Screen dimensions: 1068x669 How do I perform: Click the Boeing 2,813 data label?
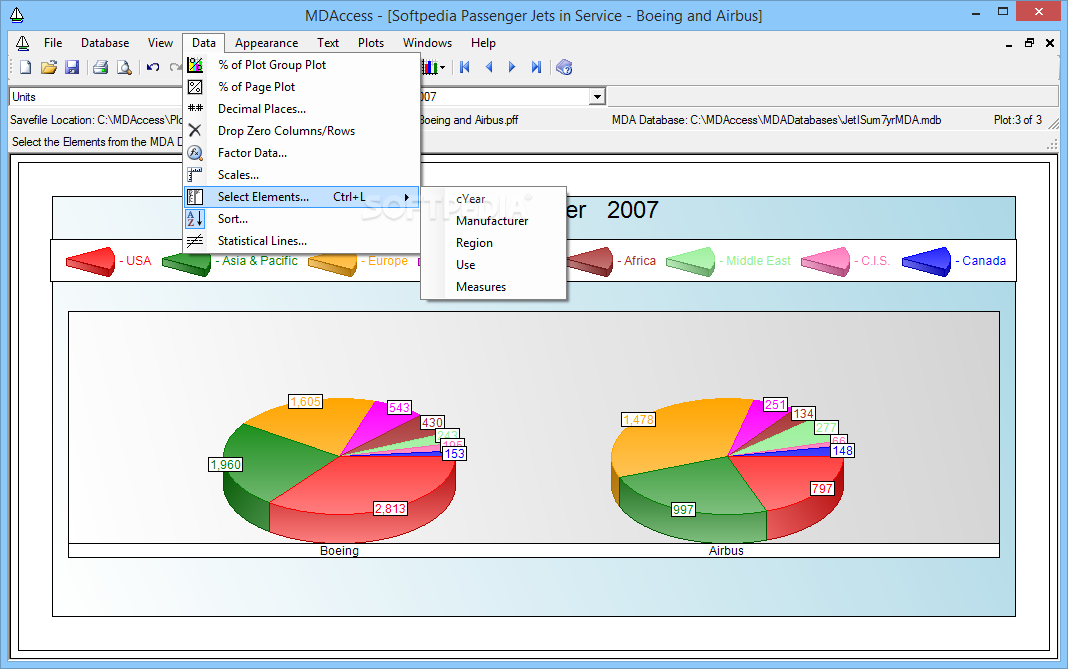pos(390,508)
